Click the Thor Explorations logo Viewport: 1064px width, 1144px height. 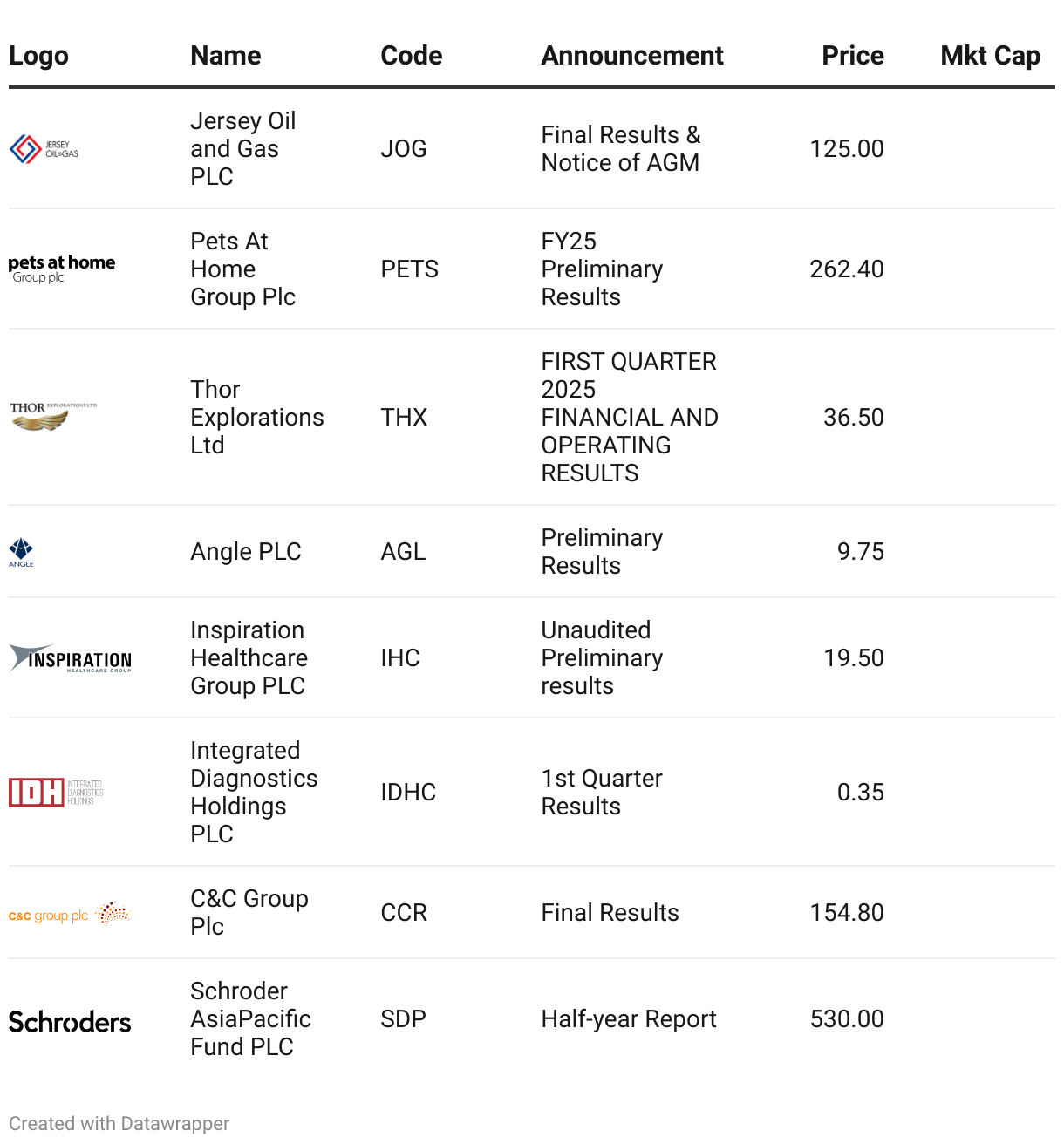(52, 416)
